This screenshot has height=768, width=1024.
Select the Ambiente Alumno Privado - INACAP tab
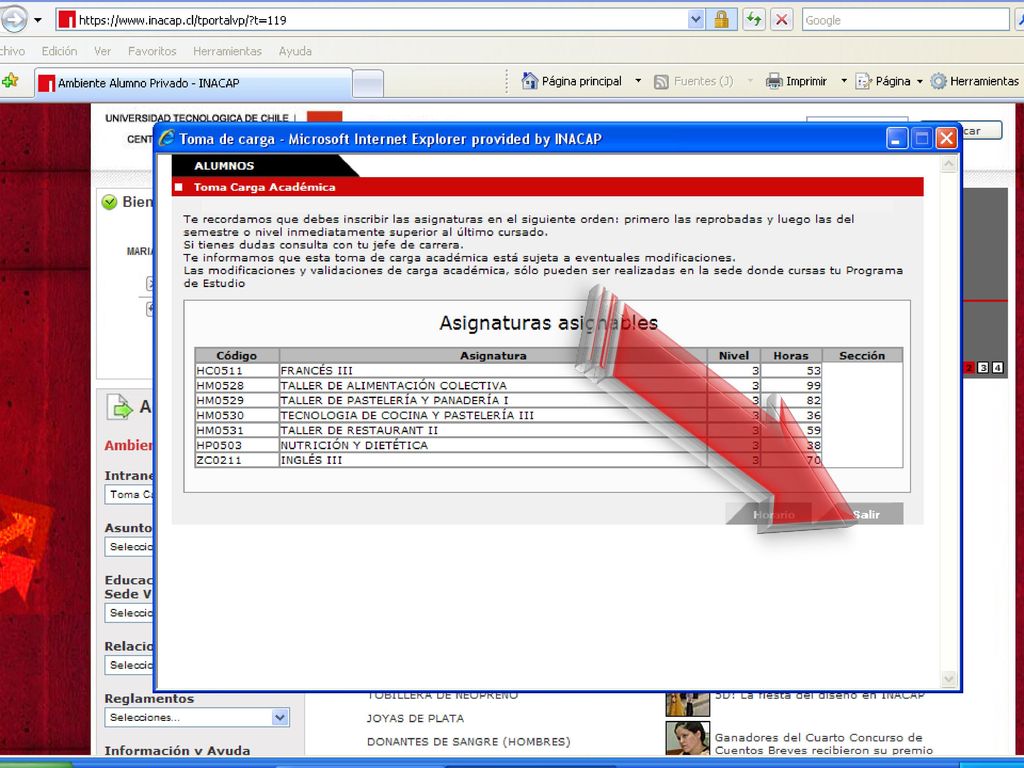click(193, 83)
